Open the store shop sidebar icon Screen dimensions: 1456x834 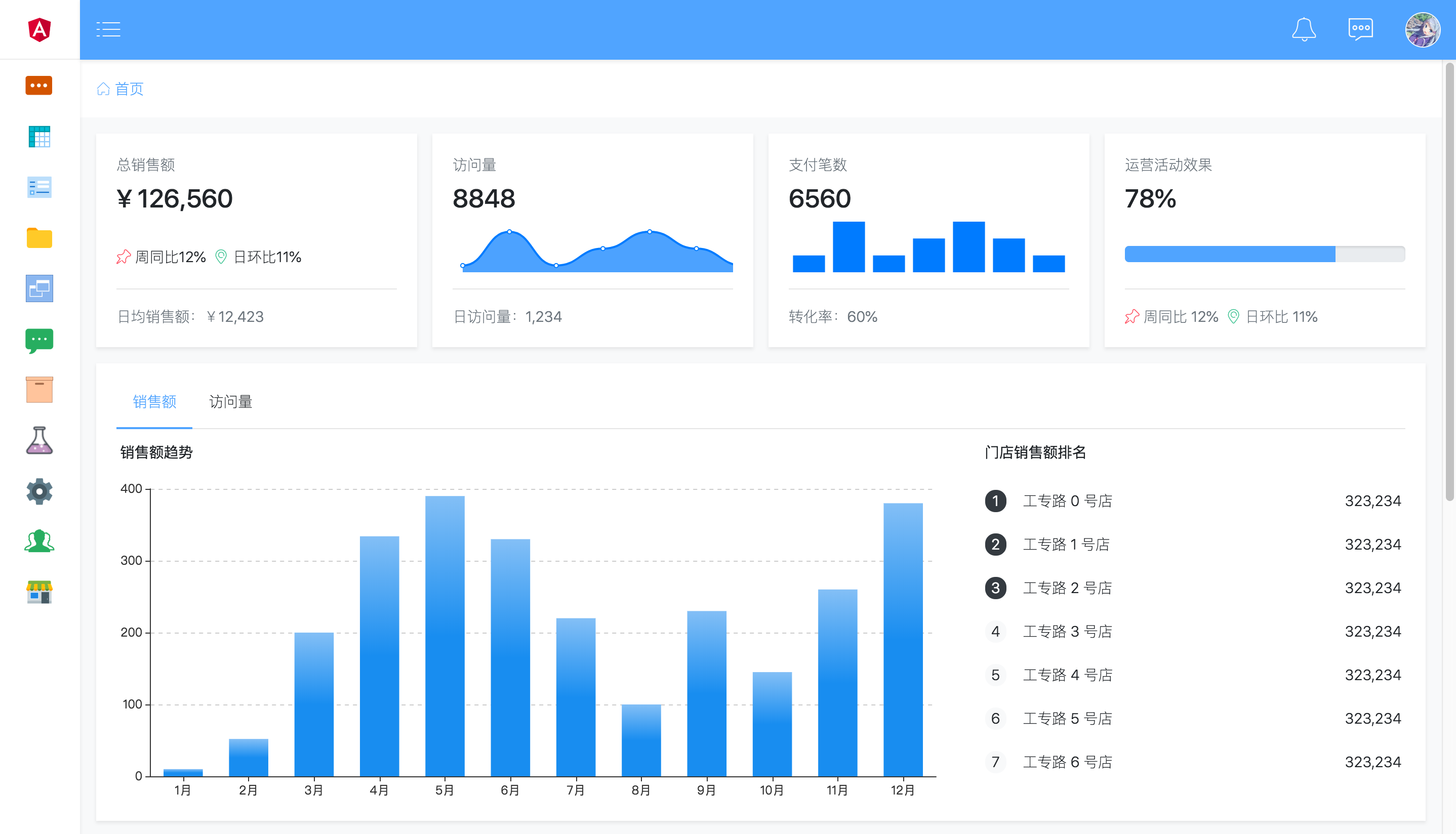pos(39,592)
